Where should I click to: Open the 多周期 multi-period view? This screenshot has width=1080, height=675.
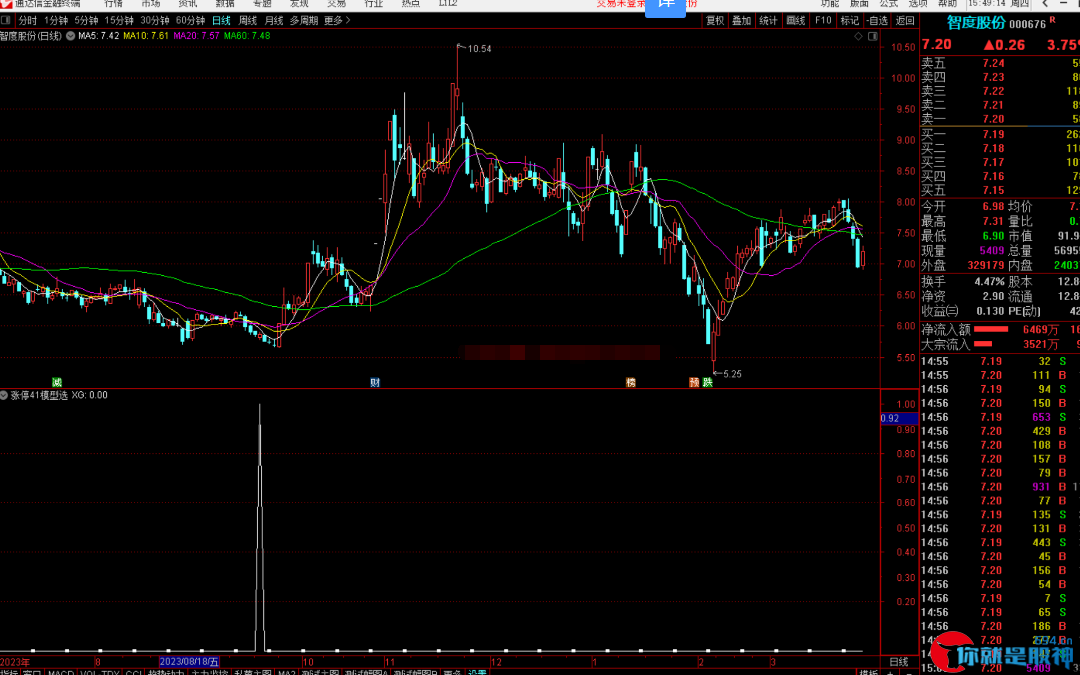click(304, 21)
